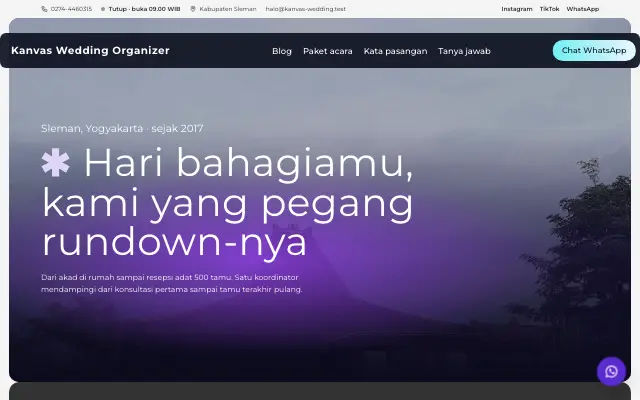Click the Chat WhatsApp button
Viewport: 640px width, 400px height.
click(594, 51)
